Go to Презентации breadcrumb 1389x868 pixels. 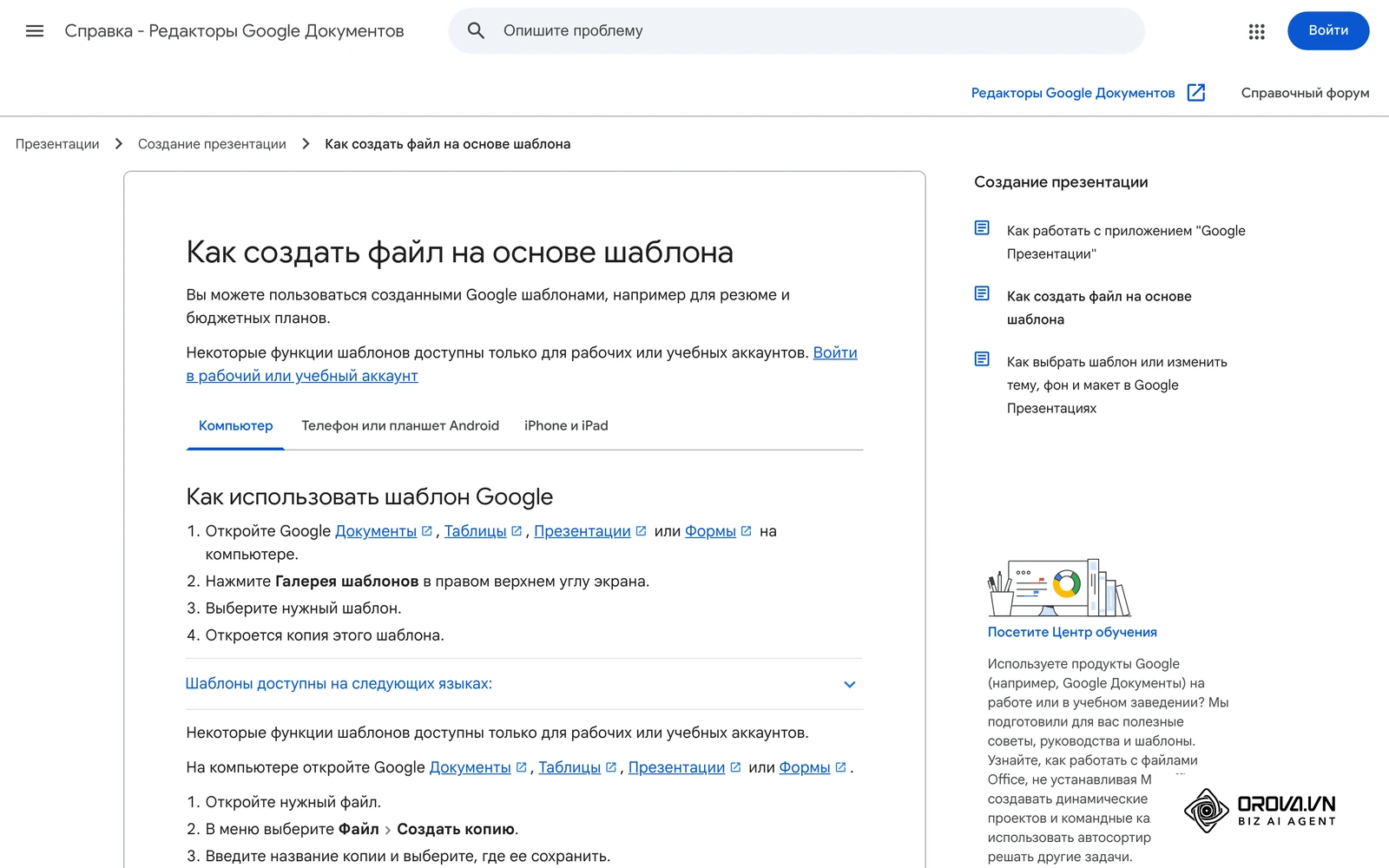[x=57, y=144]
